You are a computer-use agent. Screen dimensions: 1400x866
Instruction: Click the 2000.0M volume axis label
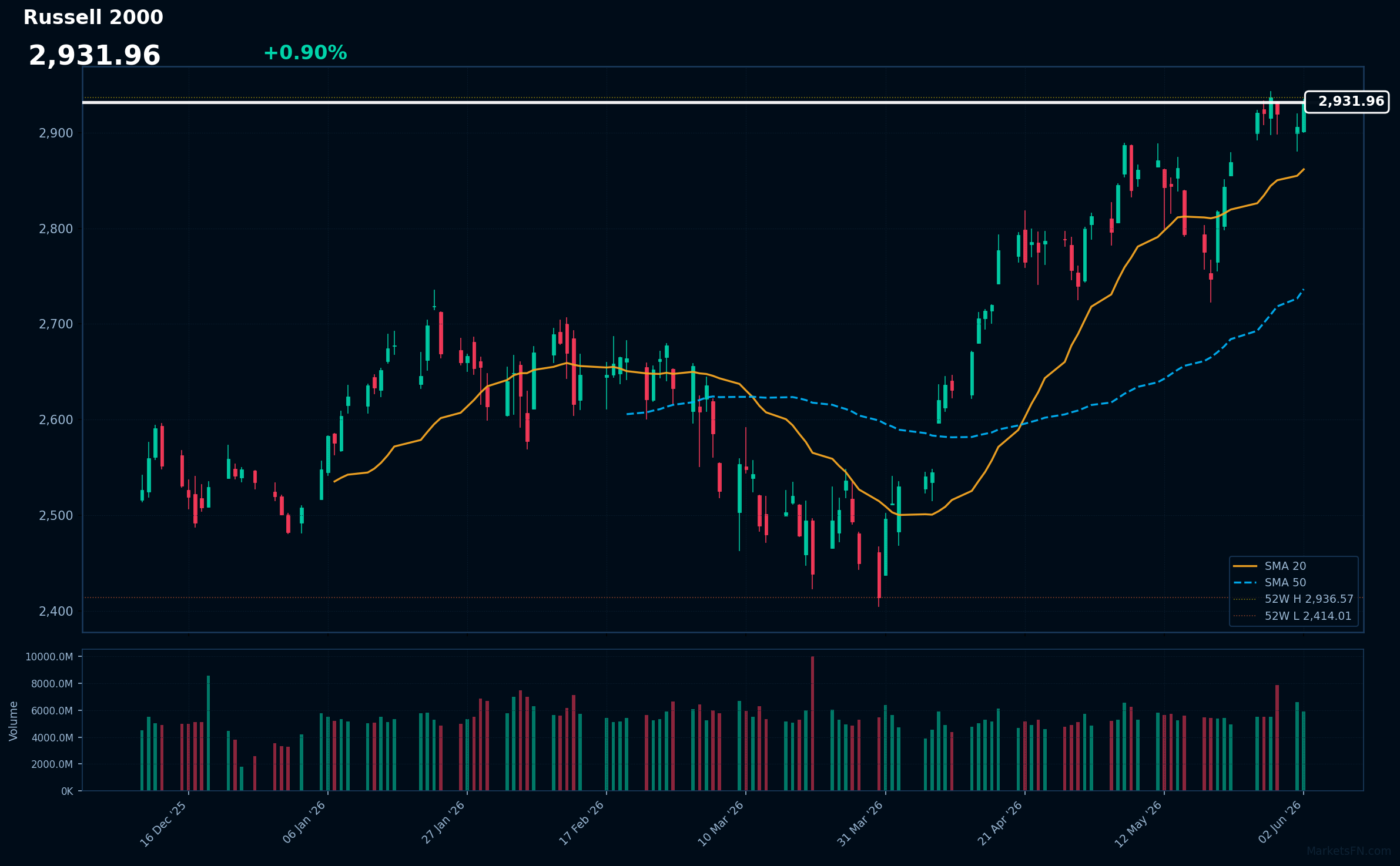tap(52, 764)
